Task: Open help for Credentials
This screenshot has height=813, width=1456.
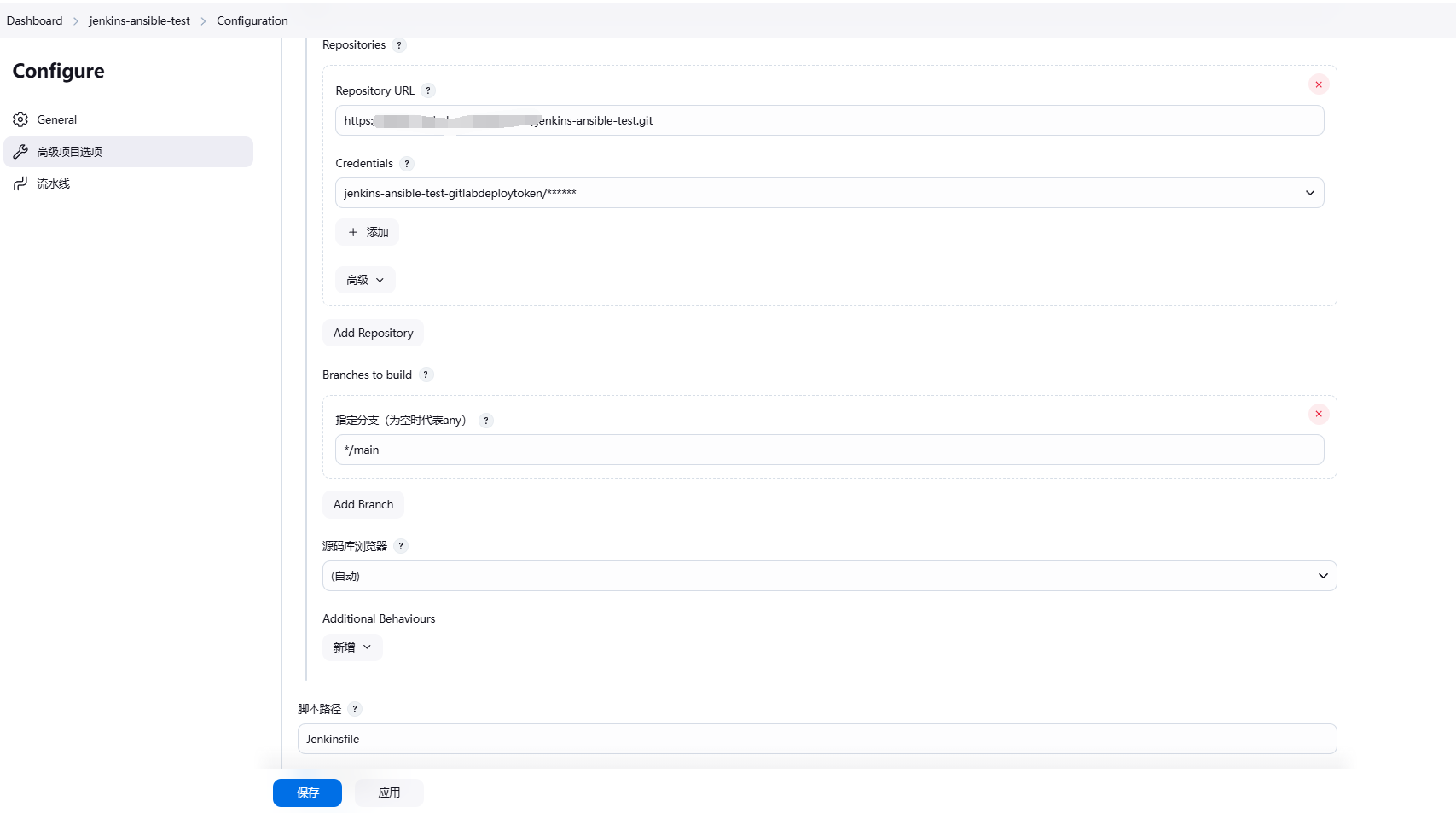Action: pyautogui.click(x=407, y=163)
